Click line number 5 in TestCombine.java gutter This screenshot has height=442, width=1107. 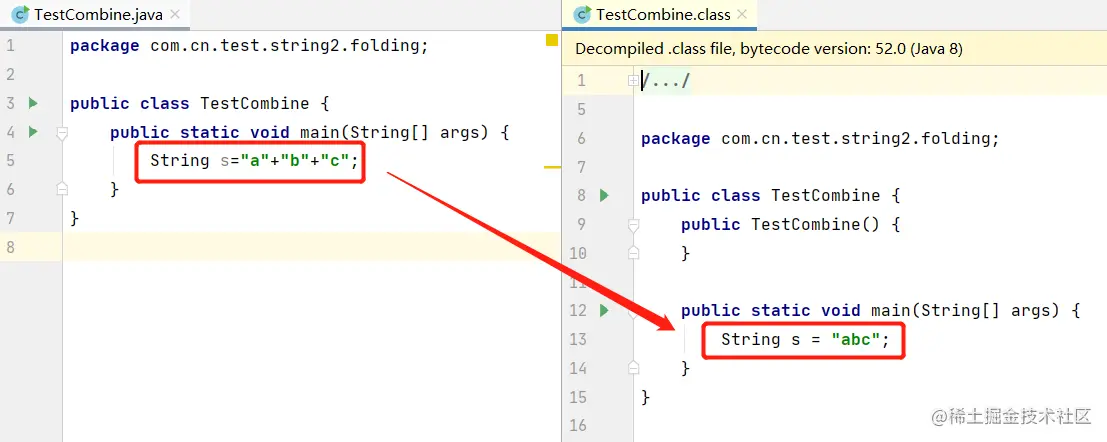pyautogui.click(x=9, y=161)
